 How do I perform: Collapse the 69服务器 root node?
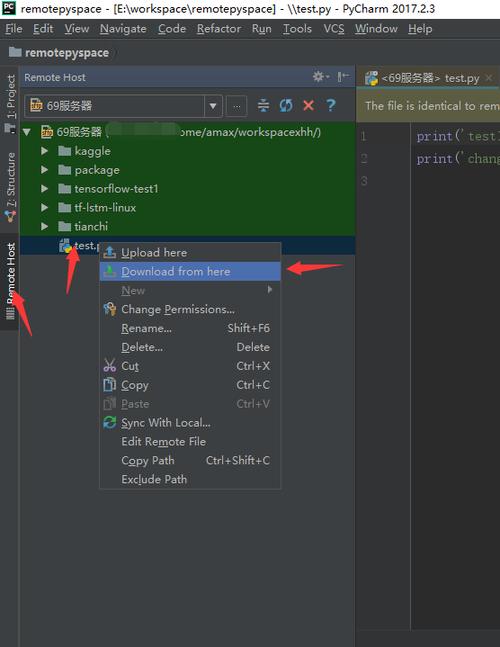27,132
